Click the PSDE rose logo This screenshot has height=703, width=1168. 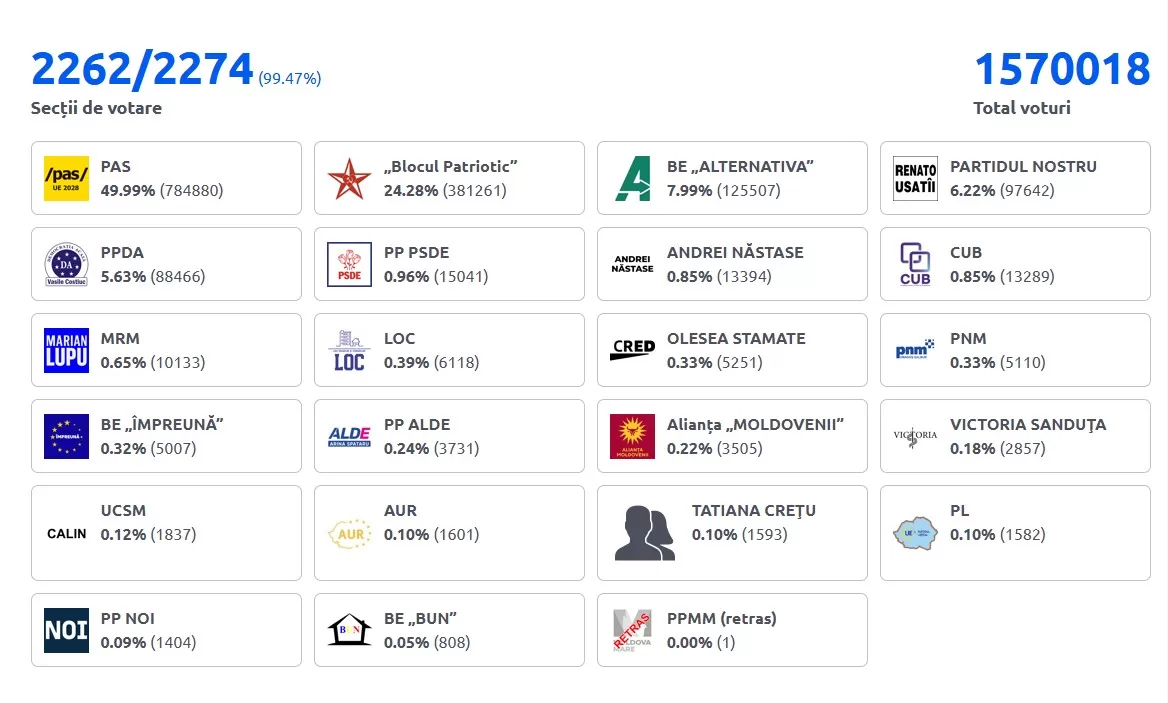(x=349, y=264)
